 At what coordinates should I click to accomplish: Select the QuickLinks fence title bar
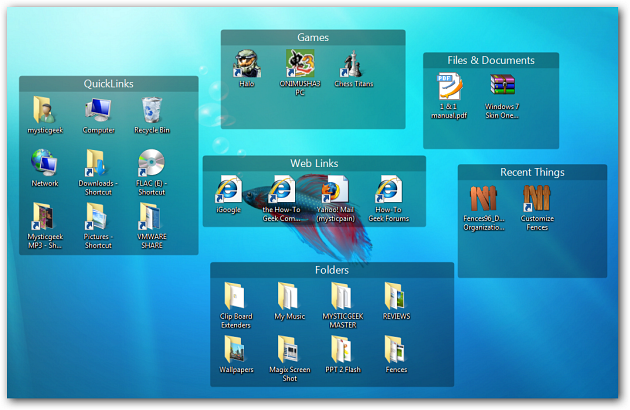coord(108,84)
